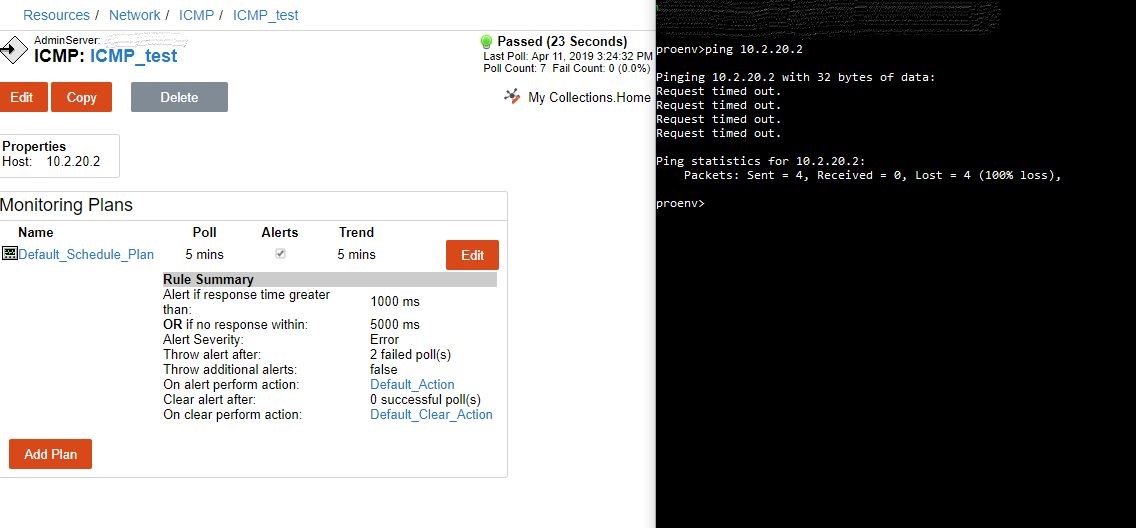The width and height of the screenshot is (1136, 528).
Task: Click the ICMP resource type icon
Action: pyautogui.click(x=14, y=49)
